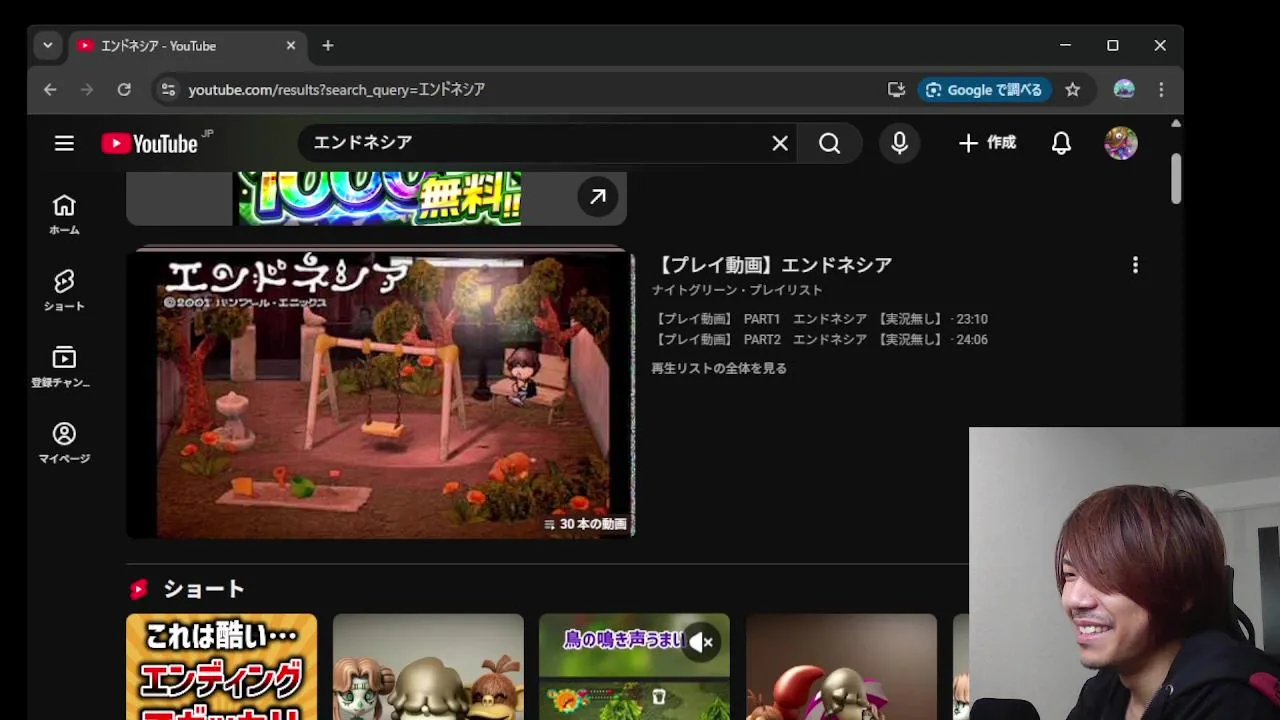The image size is (1280, 720).
Task: Click the scrollbar up arrow
Action: [1176, 124]
